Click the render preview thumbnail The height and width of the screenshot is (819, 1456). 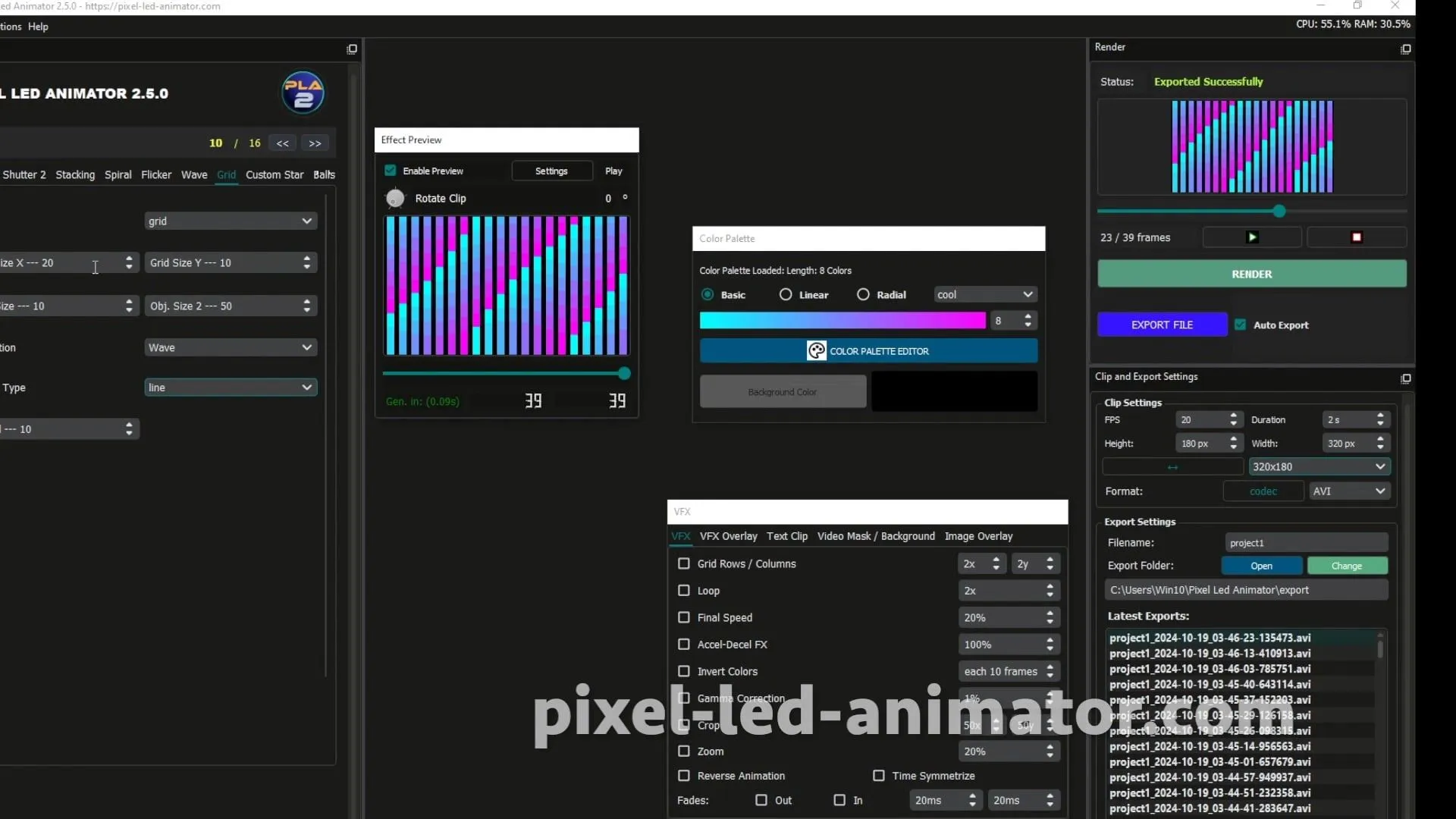tap(1252, 147)
